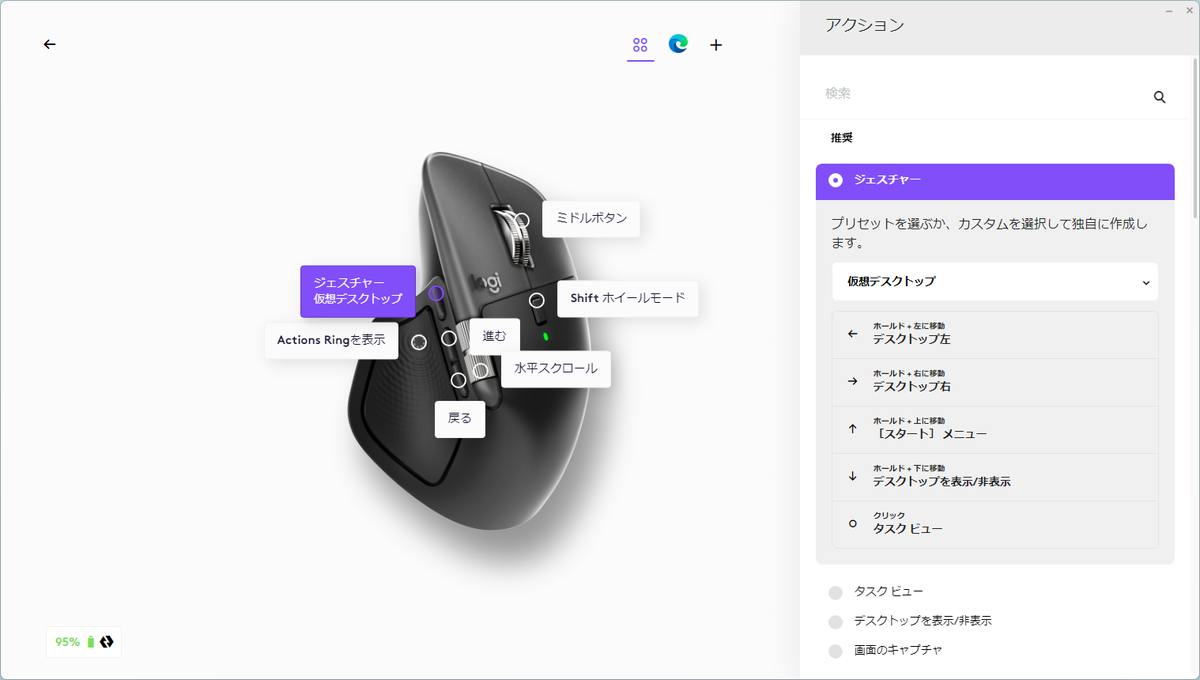Screen dimensions: 1200x680
Task: Select the back button marker
Action: (x=458, y=380)
